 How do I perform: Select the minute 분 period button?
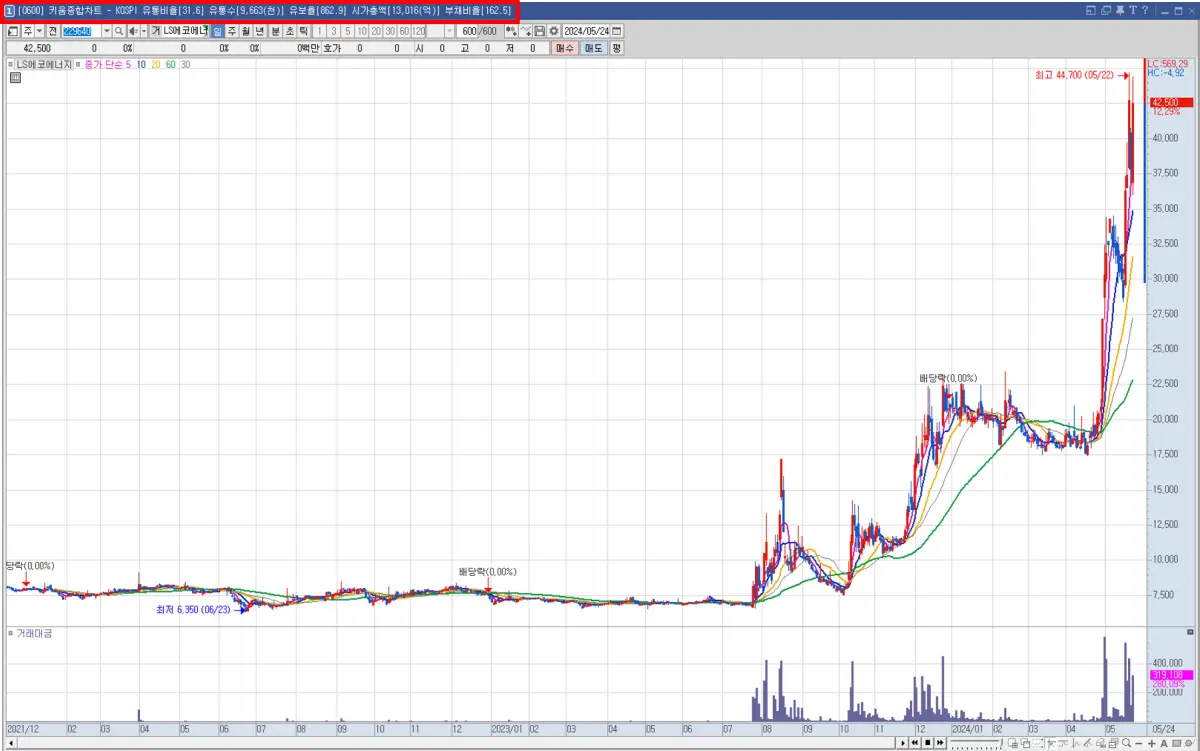coord(275,31)
